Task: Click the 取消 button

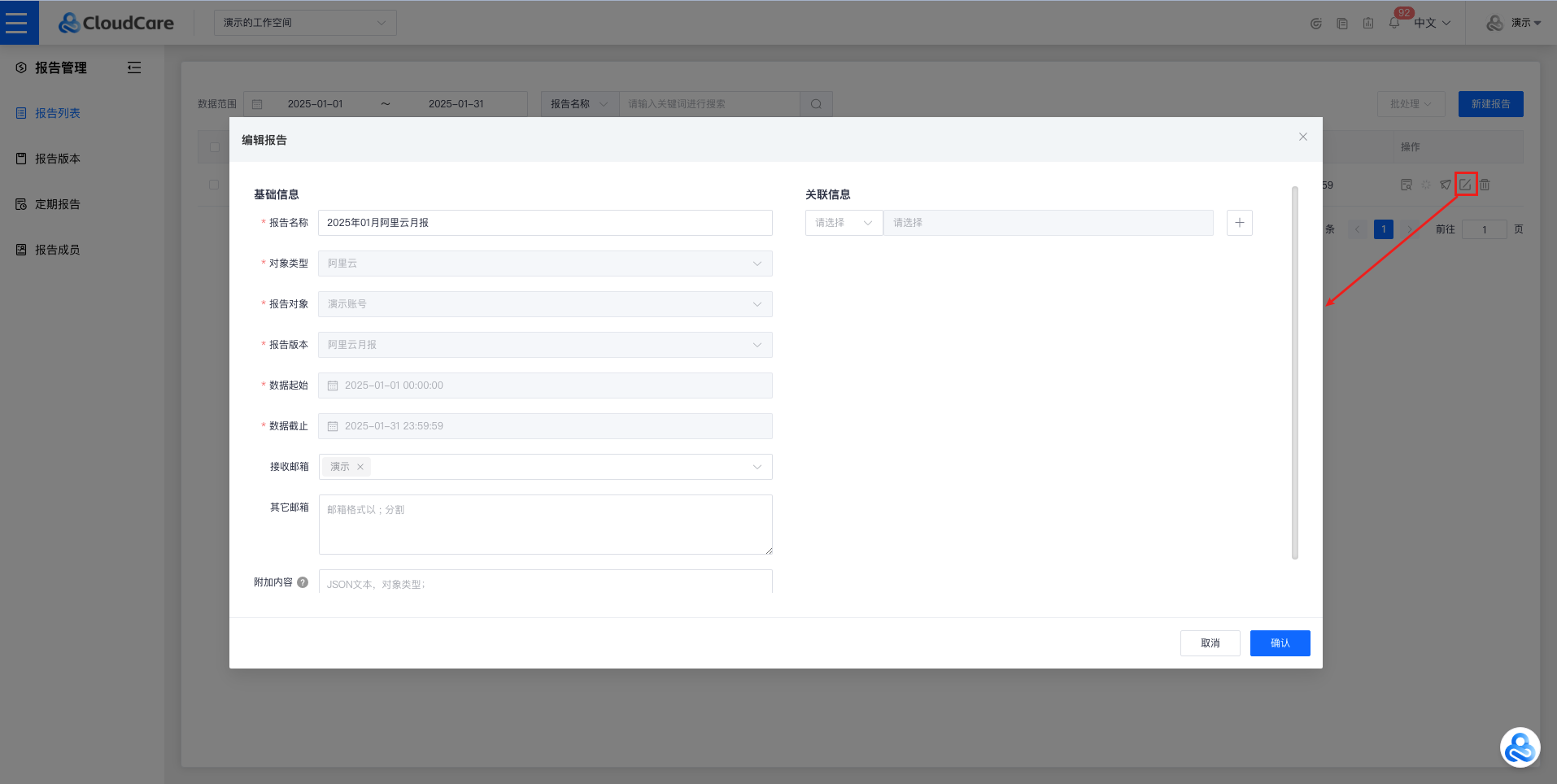Action: click(x=1210, y=643)
